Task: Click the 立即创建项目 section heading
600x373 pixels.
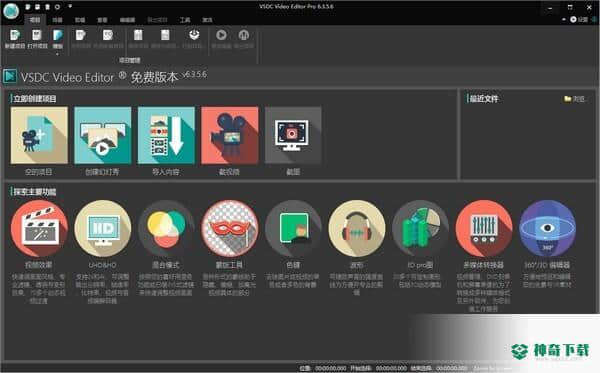Action: click(x=35, y=99)
